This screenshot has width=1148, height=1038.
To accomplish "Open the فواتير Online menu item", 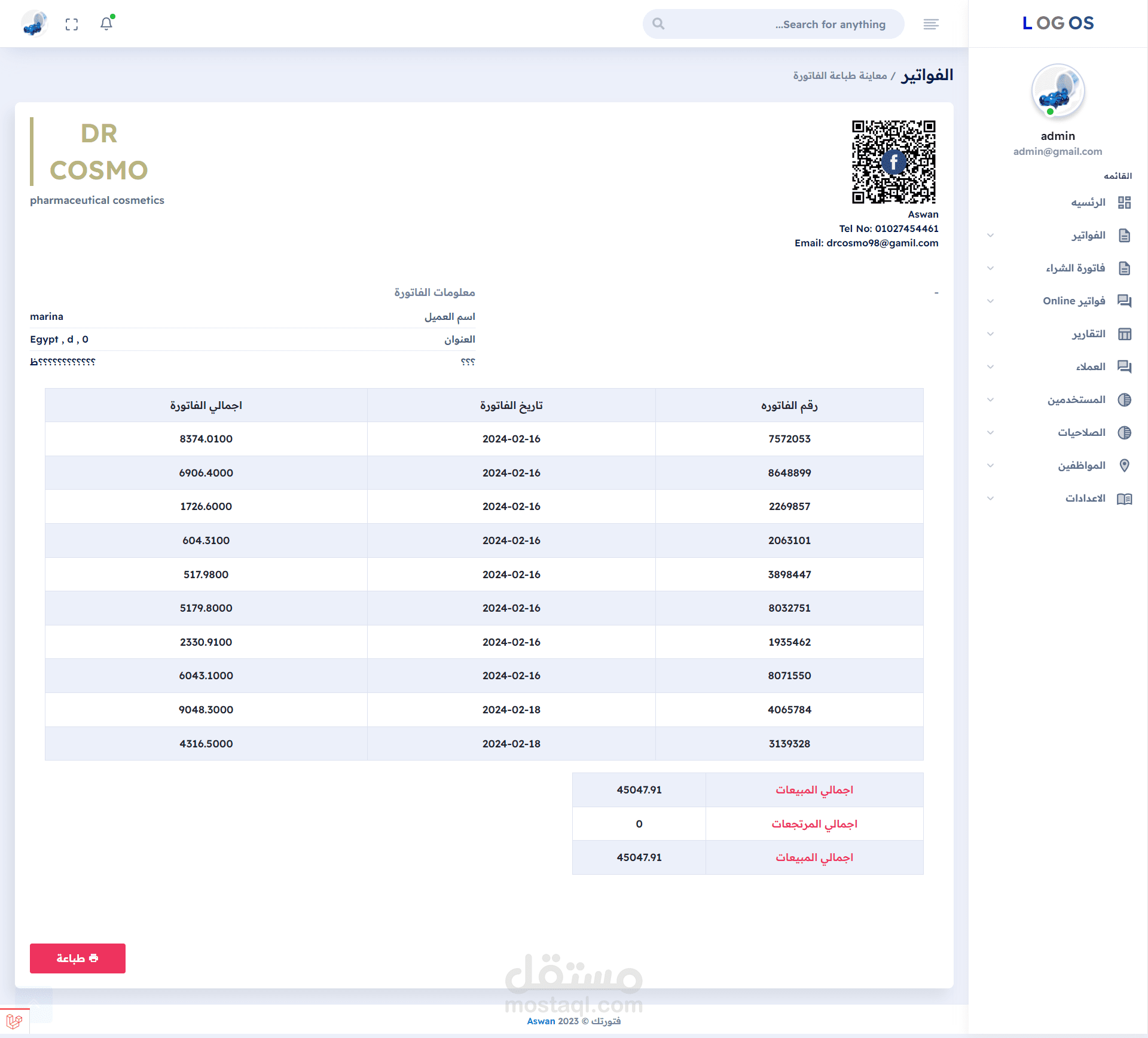I will [x=1074, y=301].
